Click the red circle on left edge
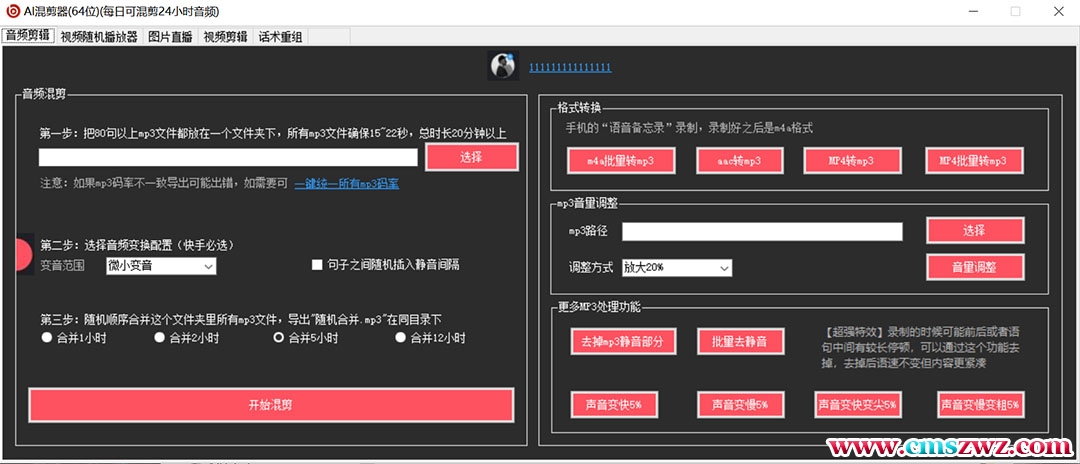The width and height of the screenshot is (1080, 464). coord(24,255)
